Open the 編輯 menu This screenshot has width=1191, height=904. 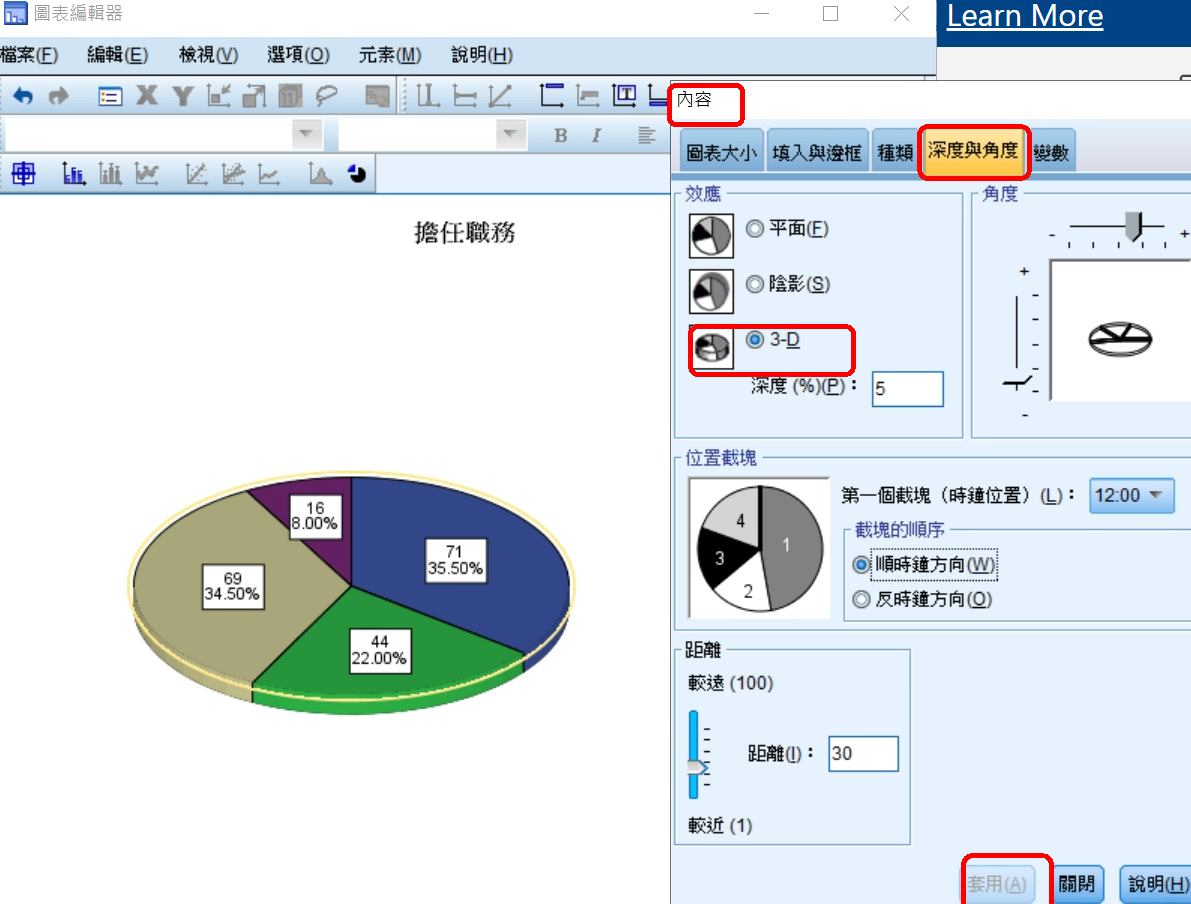point(117,55)
